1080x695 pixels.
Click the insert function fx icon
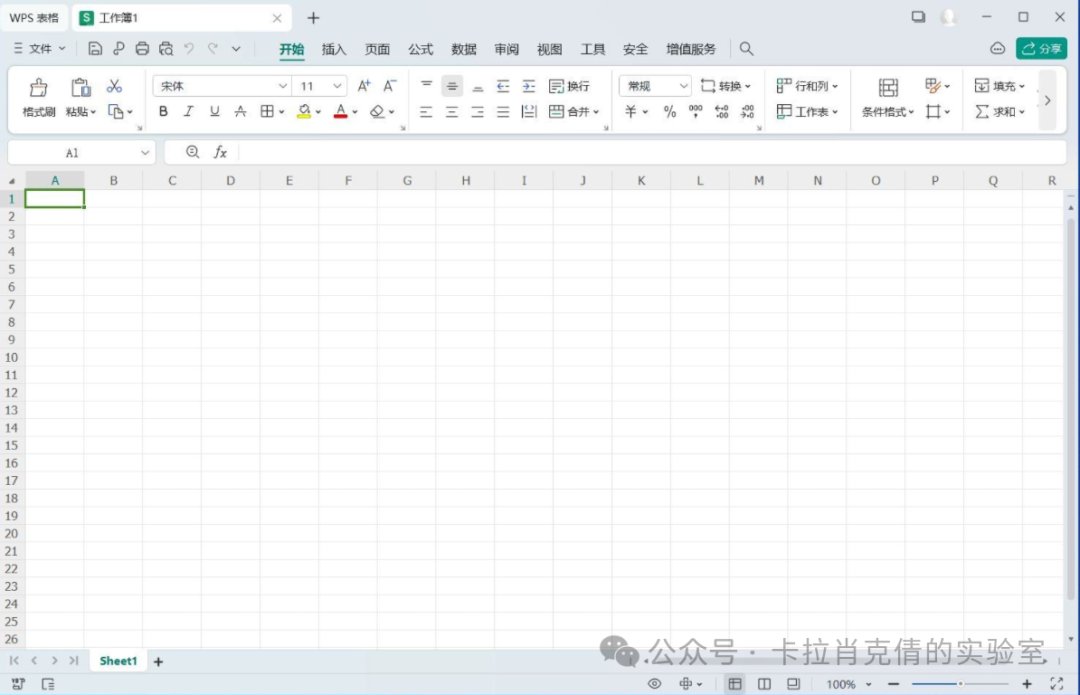tap(220, 152)
